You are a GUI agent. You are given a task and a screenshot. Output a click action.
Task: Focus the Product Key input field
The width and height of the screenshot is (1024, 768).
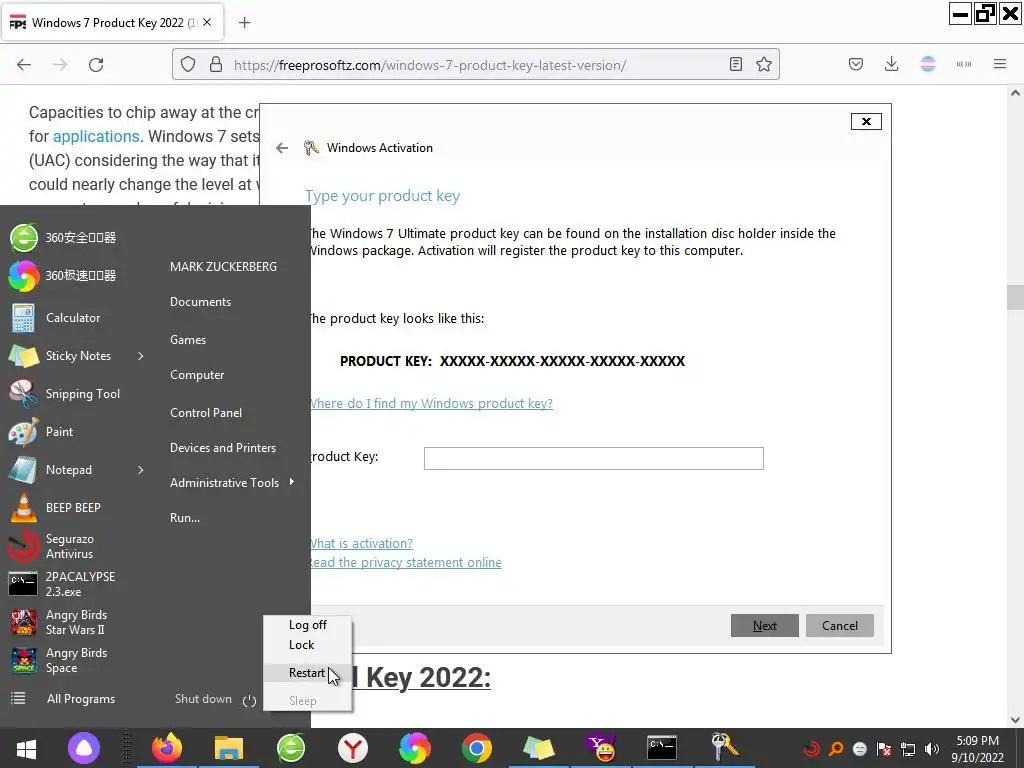point(594,458)
